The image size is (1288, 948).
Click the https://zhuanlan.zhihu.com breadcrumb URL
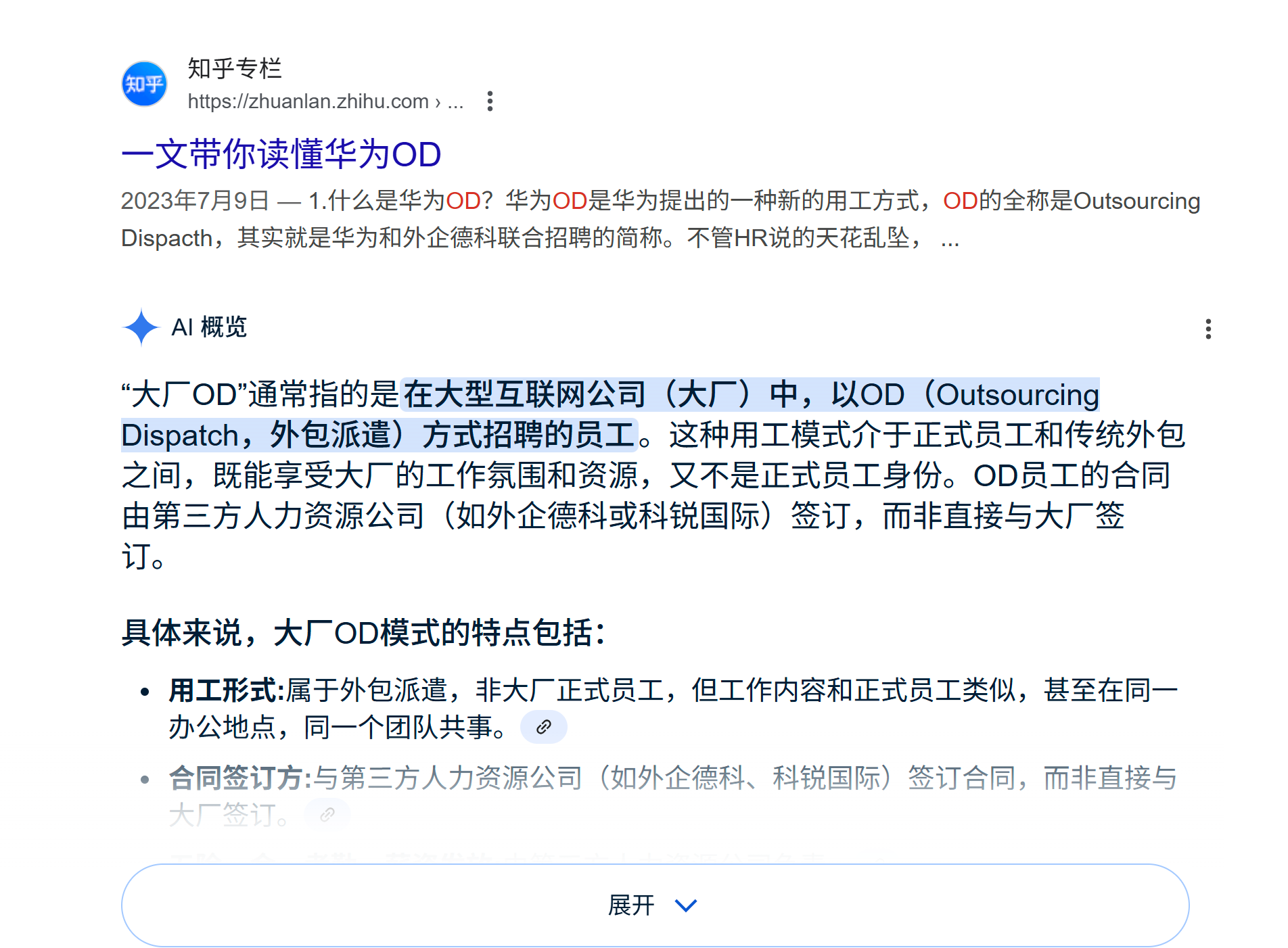tap(325, 101)
